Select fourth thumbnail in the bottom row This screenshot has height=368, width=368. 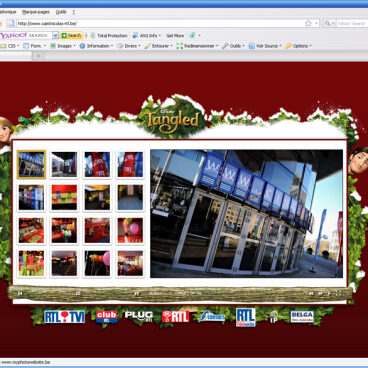pos(130,264)
